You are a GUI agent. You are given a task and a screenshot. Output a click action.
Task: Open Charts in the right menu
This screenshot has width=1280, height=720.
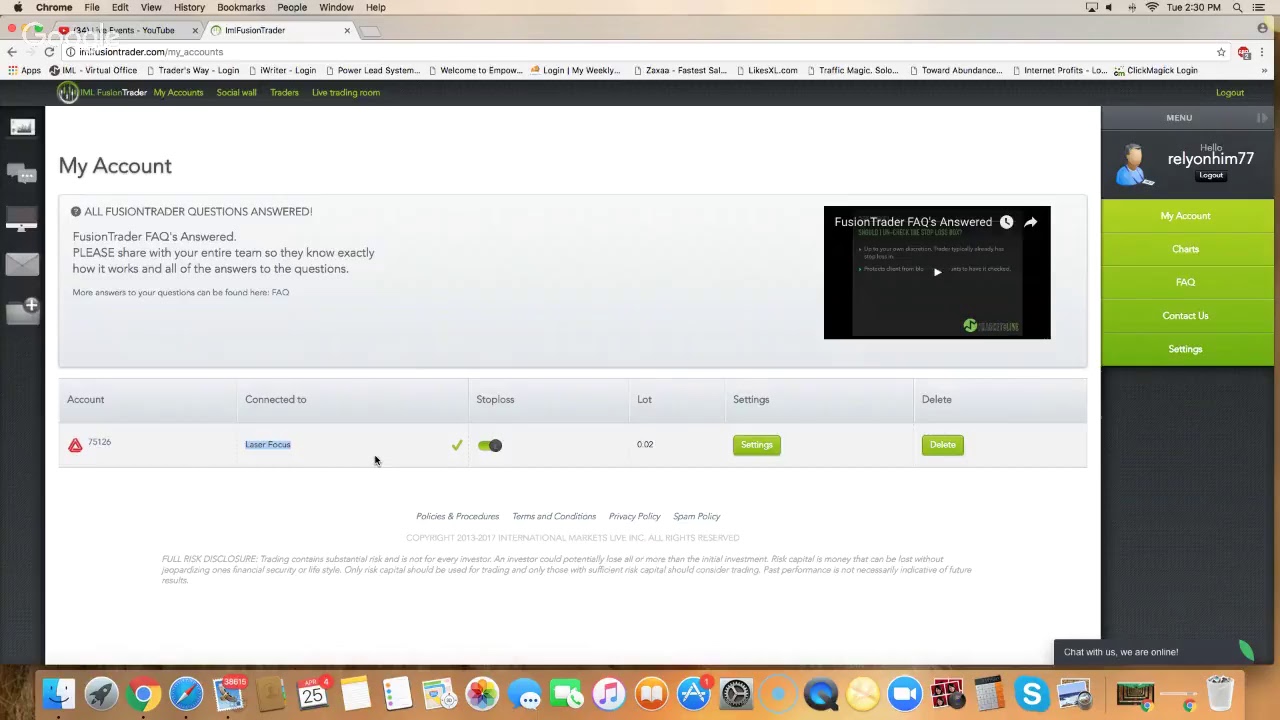click(1185, 249)
